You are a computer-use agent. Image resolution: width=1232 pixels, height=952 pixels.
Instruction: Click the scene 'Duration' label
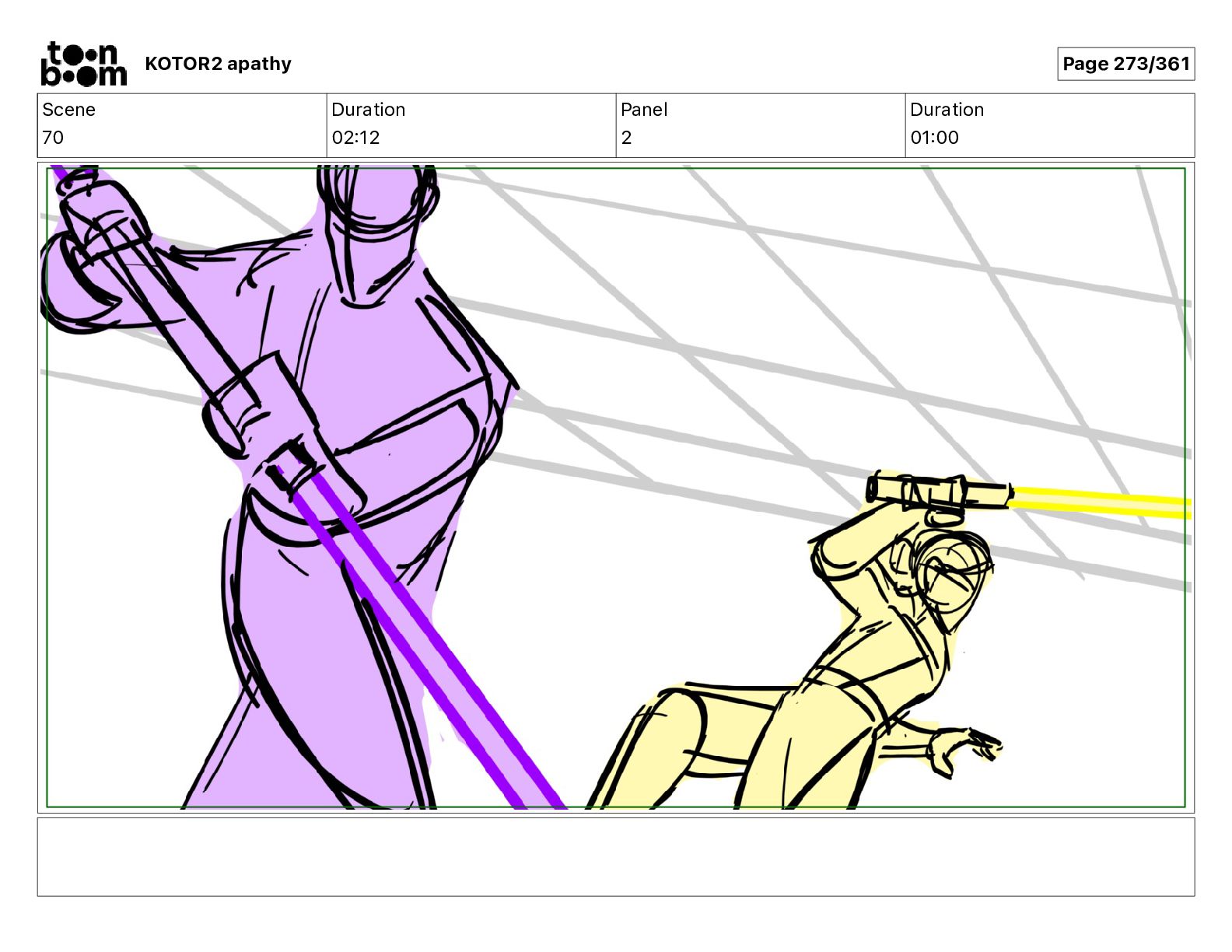coord(368,110)
